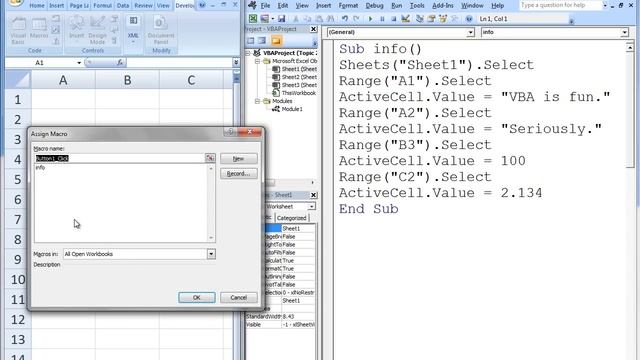The height and width of the screenshot is (360, 640).
Task: Open the VBA editor Debug menu
Action: [374, 6]
